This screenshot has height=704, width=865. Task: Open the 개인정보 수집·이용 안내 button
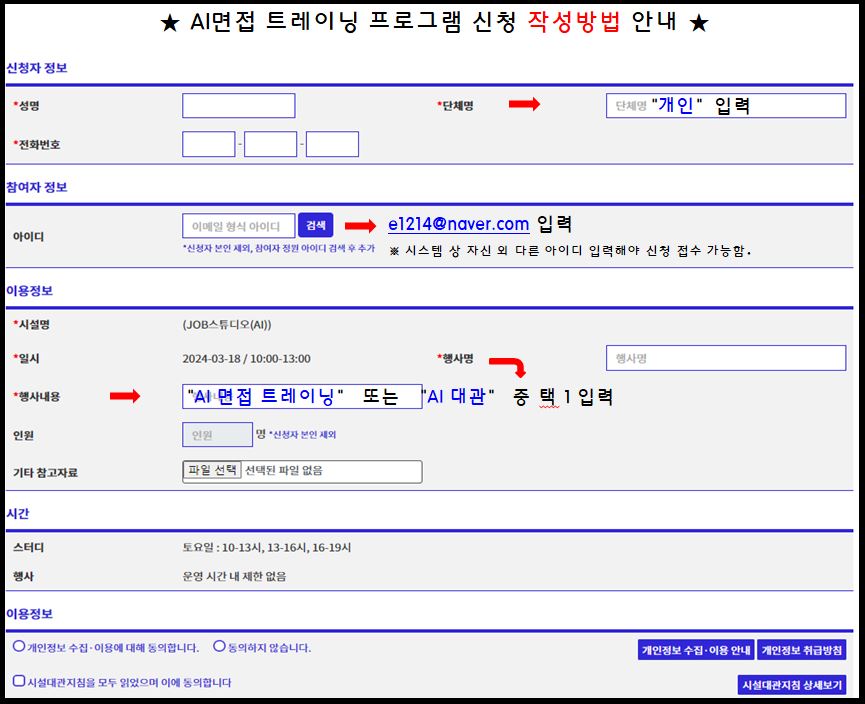click(x=696, y=650)
